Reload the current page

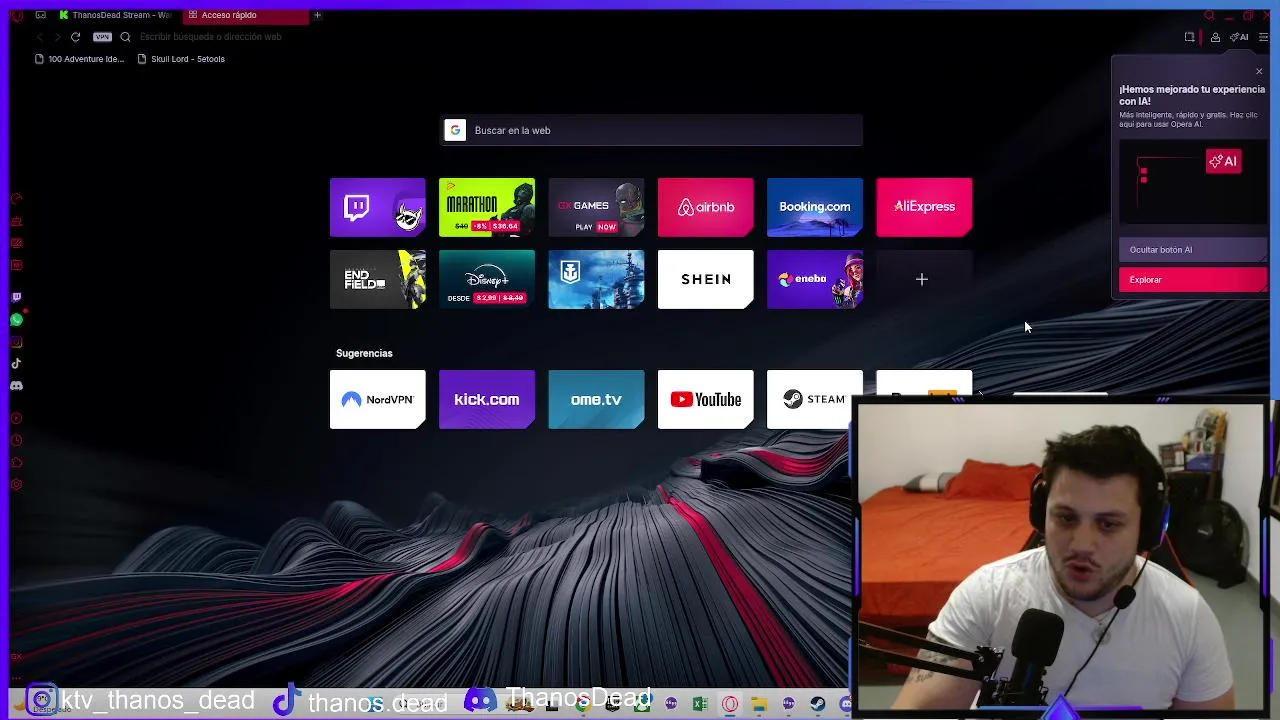click(75, 37)
